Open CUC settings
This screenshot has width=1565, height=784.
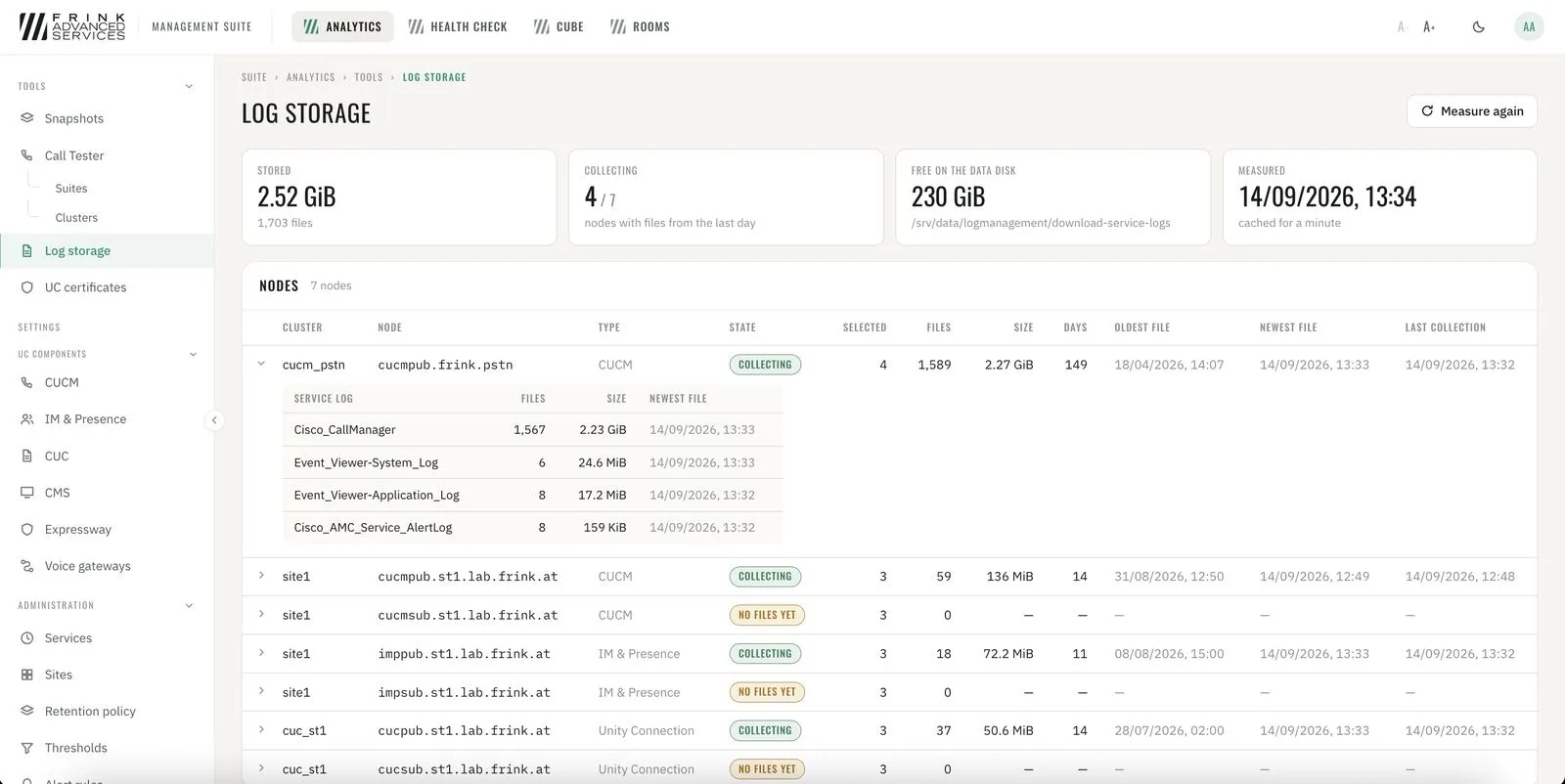click(x=57, y=456)
